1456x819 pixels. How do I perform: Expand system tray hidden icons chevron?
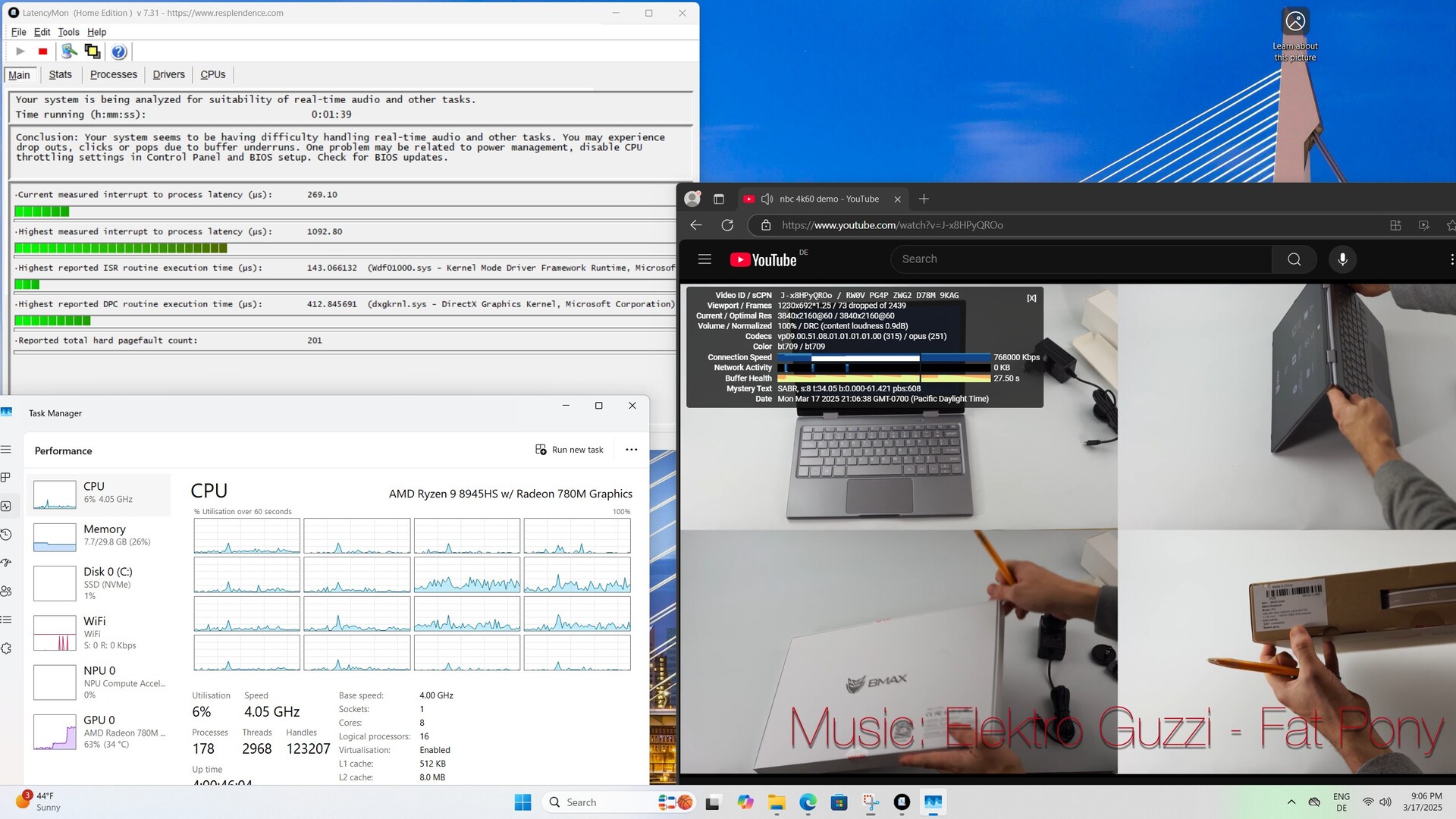[x=1291, y=802]
